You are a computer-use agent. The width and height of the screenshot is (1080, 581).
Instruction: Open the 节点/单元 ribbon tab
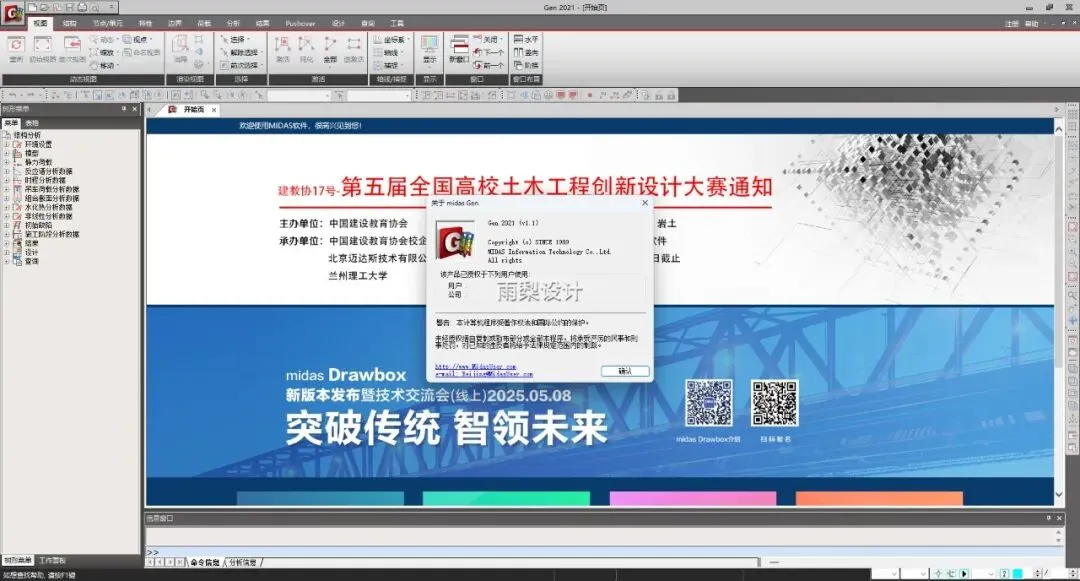coord(107,23)
